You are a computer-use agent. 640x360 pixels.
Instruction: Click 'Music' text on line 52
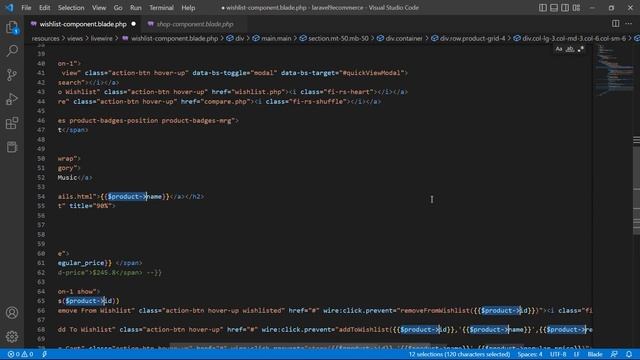point(67,178)
